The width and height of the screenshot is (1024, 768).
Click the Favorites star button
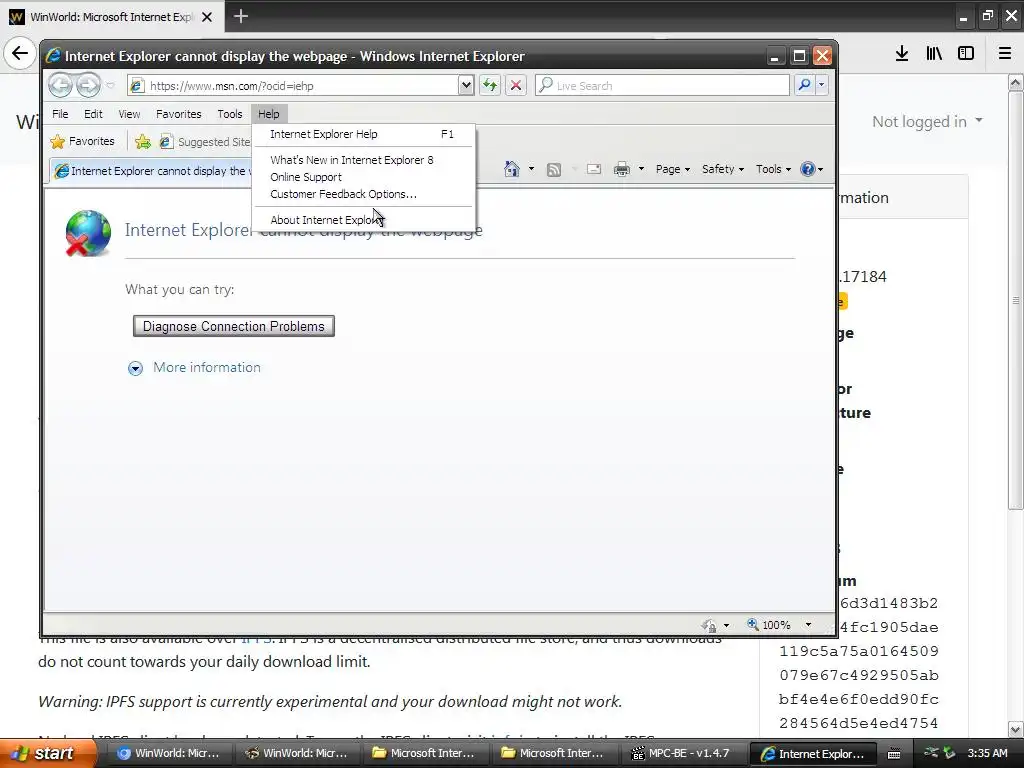(82, 141)
